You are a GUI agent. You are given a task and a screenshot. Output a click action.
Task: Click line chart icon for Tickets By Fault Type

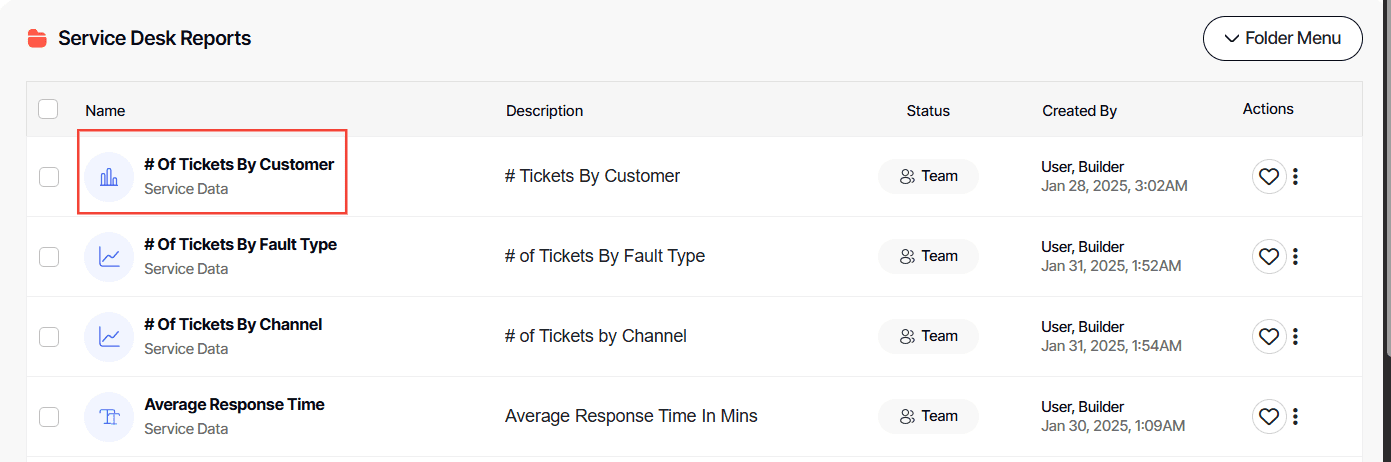(x=109, y=257)
